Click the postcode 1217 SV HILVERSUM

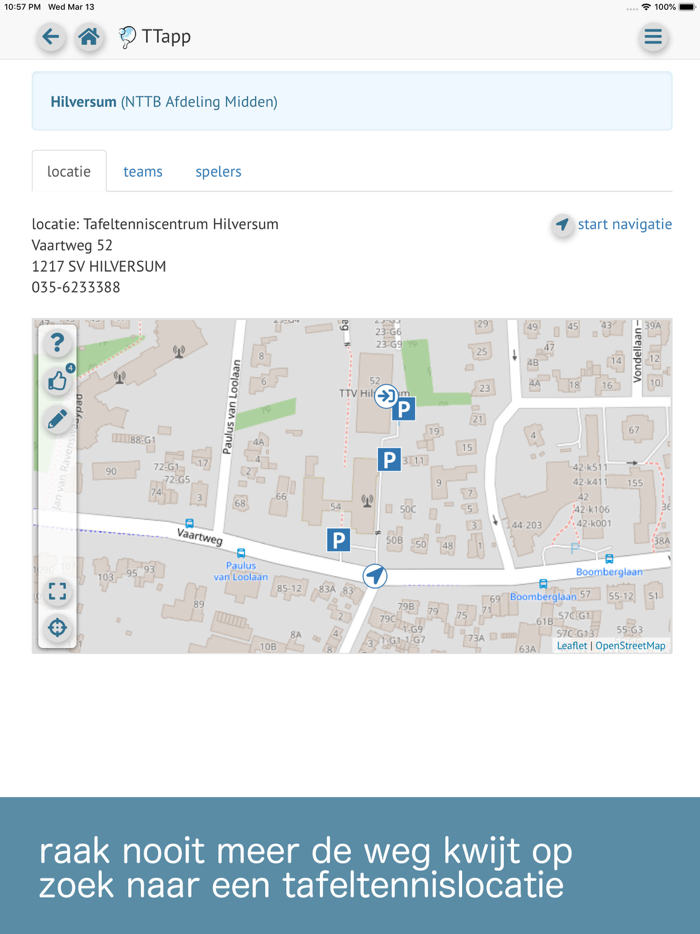[x=99, y=266]
